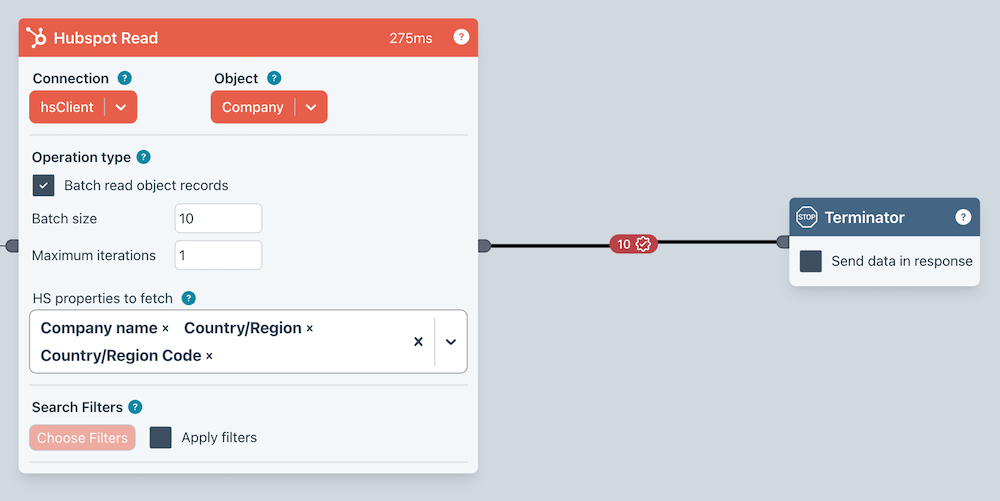Uncheck Batch read object records

pos(43,186)
